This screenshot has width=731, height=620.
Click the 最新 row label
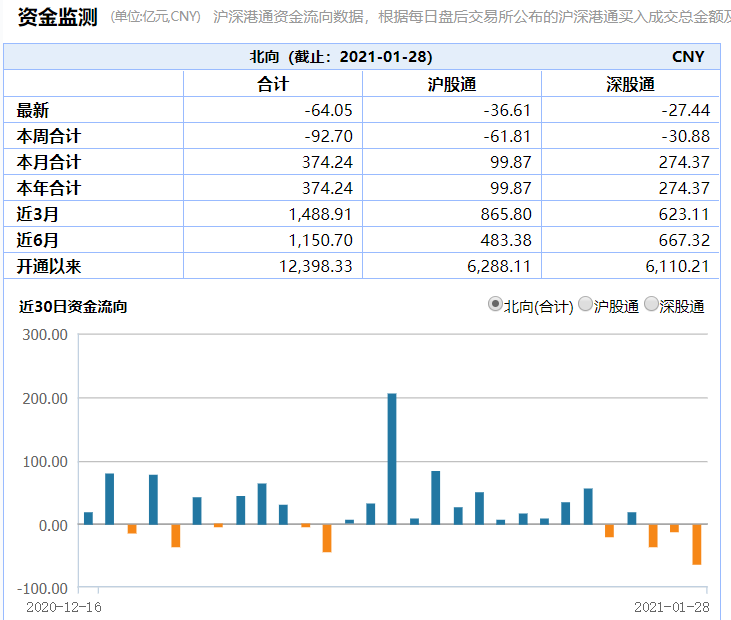33,110
